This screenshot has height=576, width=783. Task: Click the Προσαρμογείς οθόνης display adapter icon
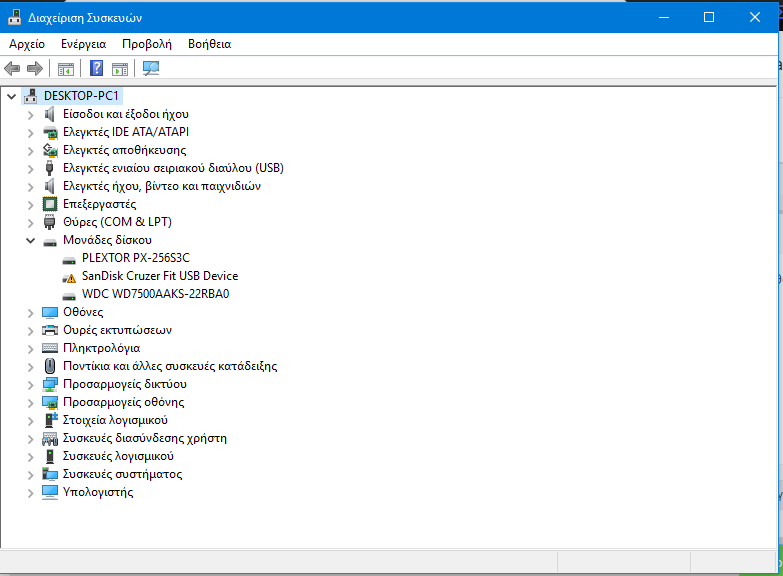(x=50, y=403)
